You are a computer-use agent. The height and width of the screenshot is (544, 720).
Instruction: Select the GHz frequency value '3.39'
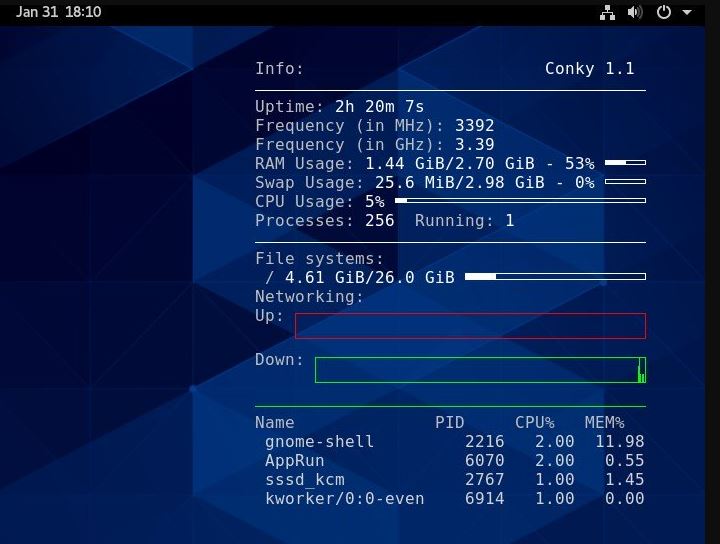[x=474, y=145]
